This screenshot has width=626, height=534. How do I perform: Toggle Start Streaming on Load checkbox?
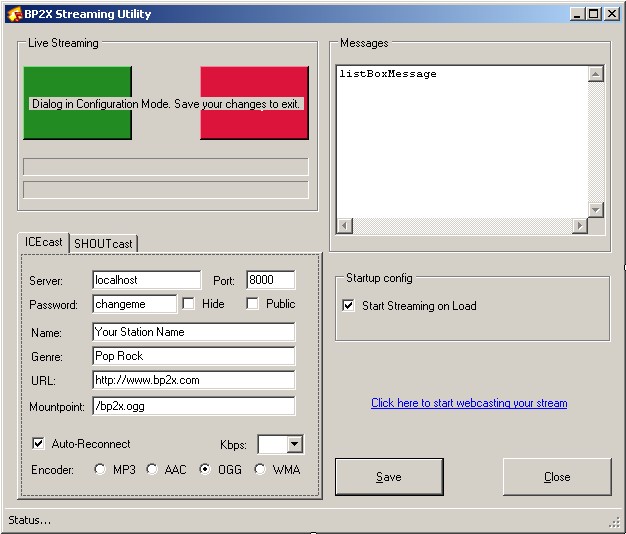pyautogui.click(x=348, y=306)
